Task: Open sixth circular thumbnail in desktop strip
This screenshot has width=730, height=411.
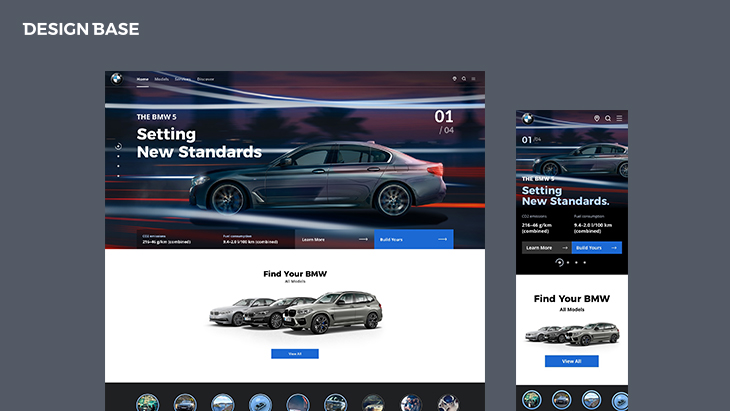Action: (336, 403)
